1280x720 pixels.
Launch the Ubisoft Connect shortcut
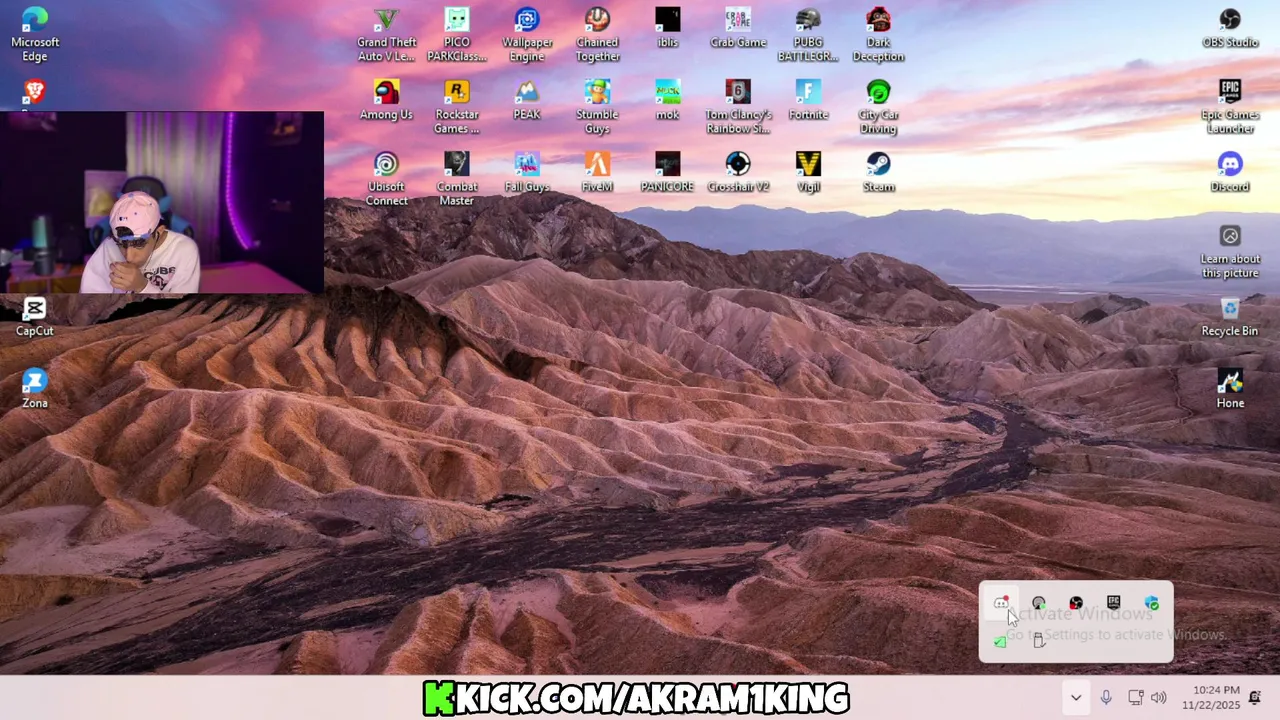click(x=387, y=178)
